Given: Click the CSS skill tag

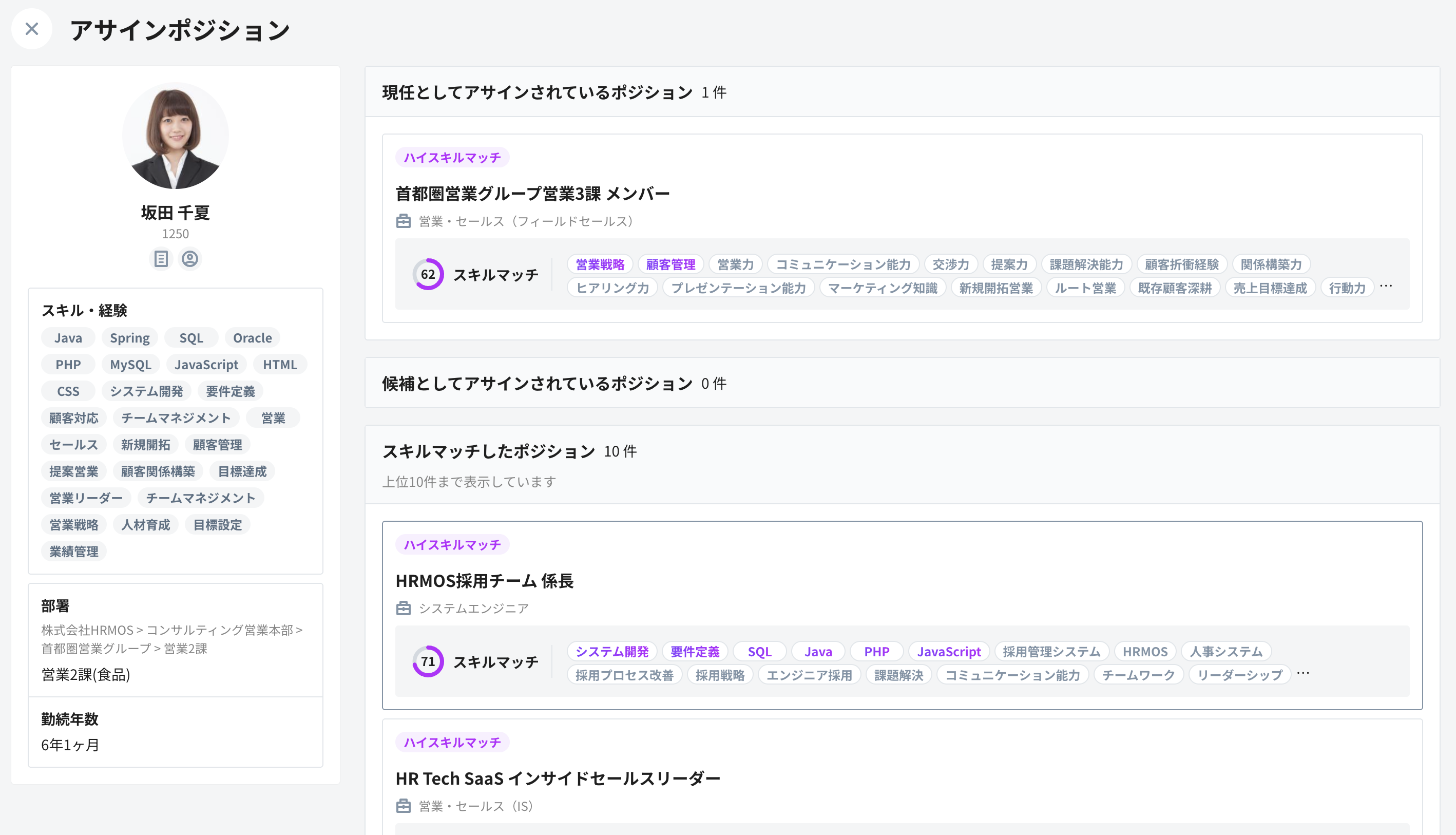Looking at the screenshot, I should point(68,391).
